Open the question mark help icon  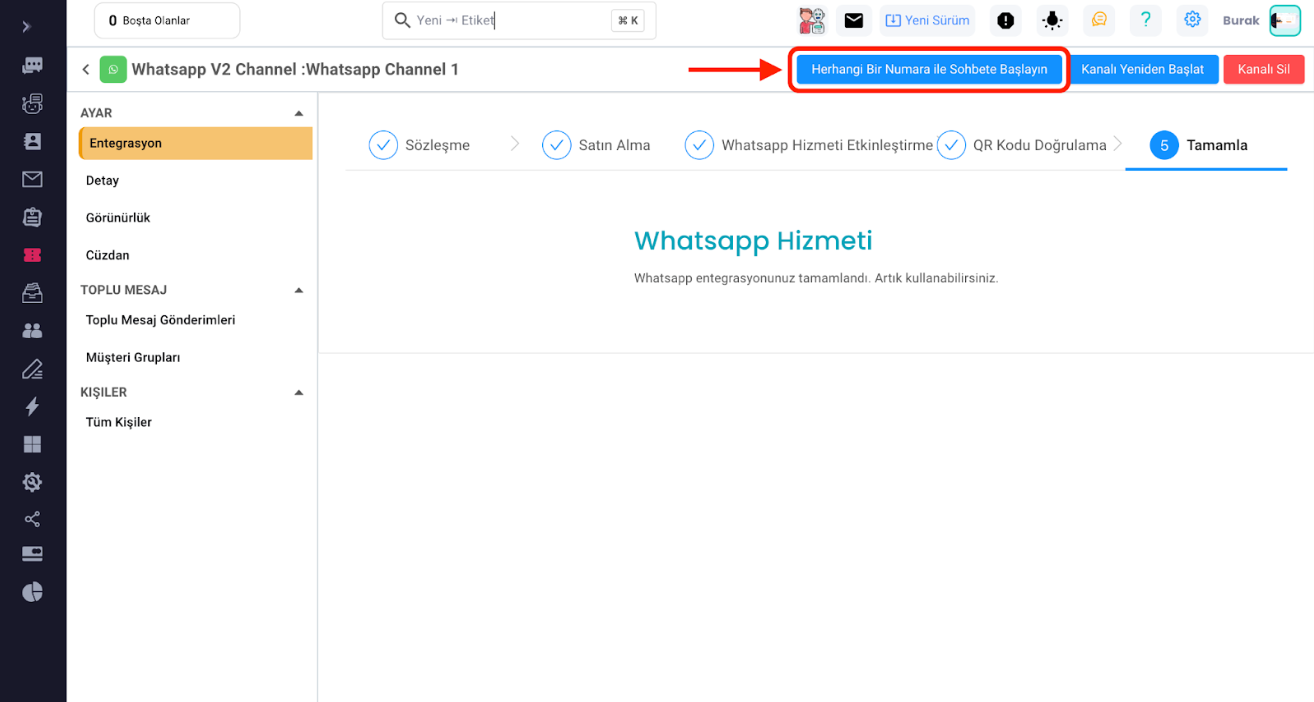(1146, 20)
